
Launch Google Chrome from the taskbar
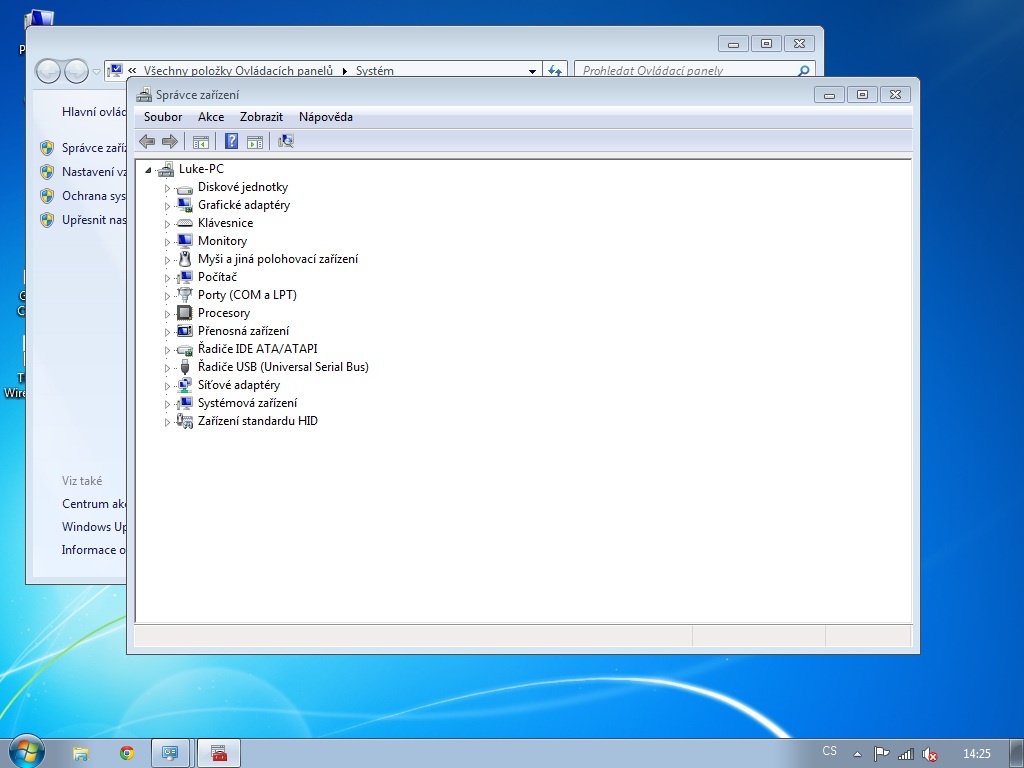click(127, 754)
